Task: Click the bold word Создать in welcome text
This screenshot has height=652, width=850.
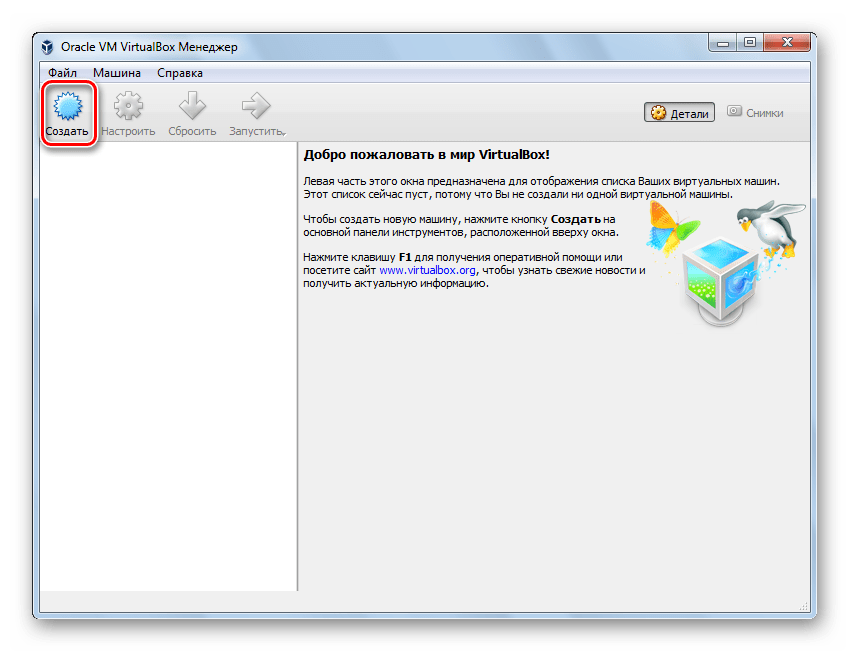Action: 576,220
